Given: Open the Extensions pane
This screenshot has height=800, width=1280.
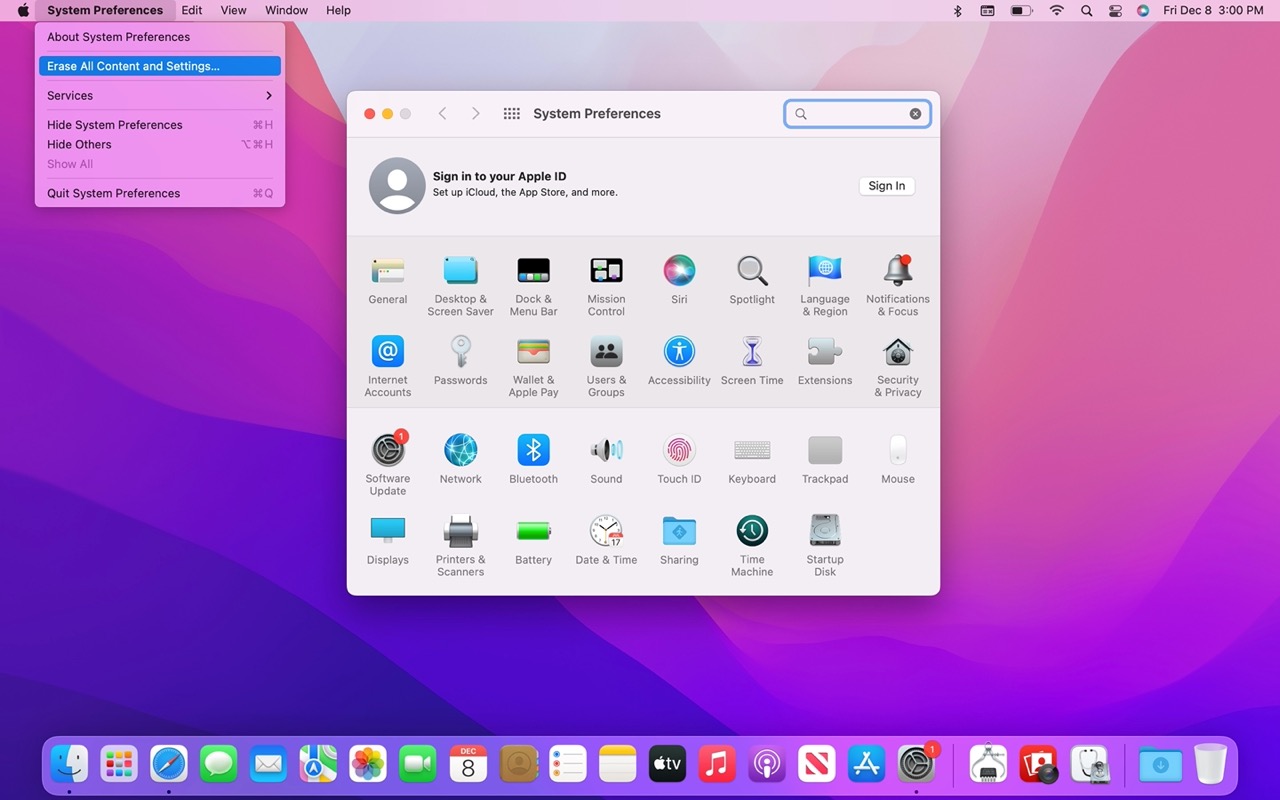Looking at the screenshot, I should click(x=825, y=361).
